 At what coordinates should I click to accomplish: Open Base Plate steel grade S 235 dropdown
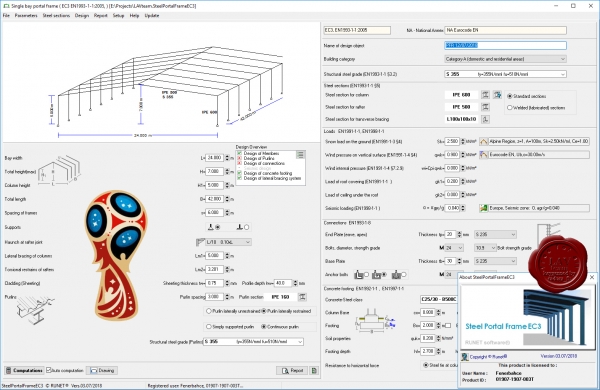click(495, 261)
